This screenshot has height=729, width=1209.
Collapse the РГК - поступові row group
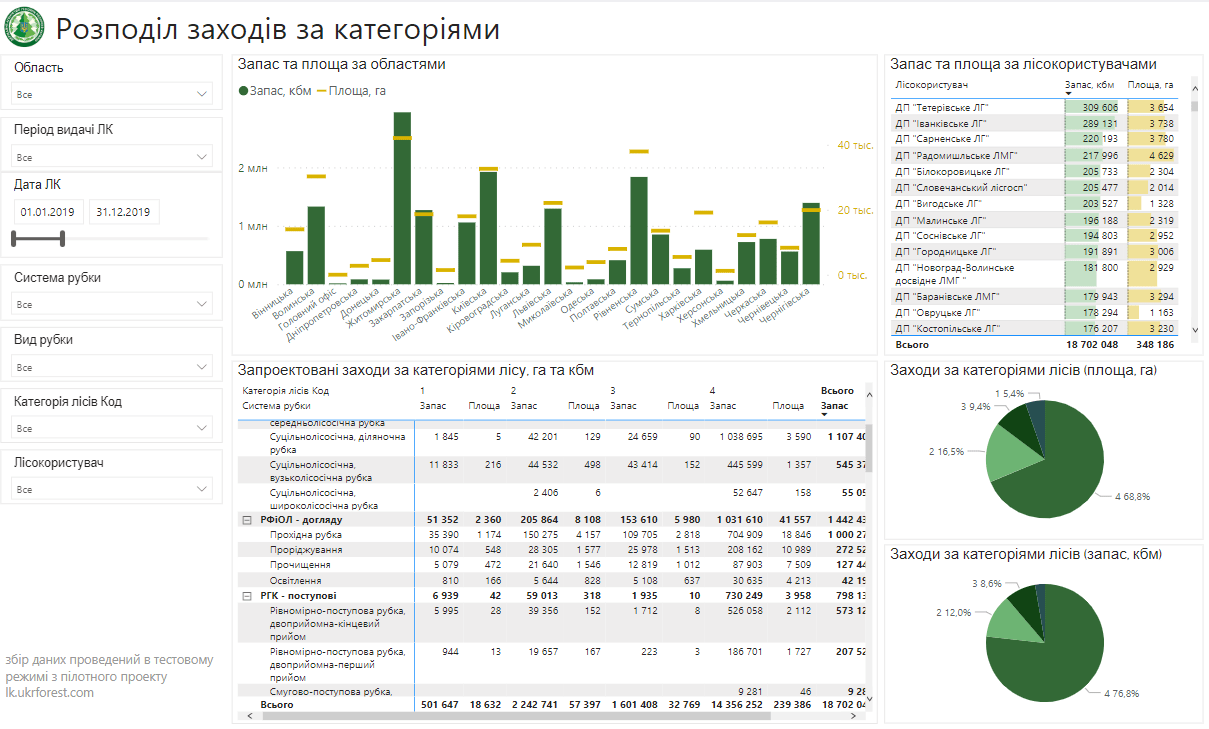click(246, 596)
